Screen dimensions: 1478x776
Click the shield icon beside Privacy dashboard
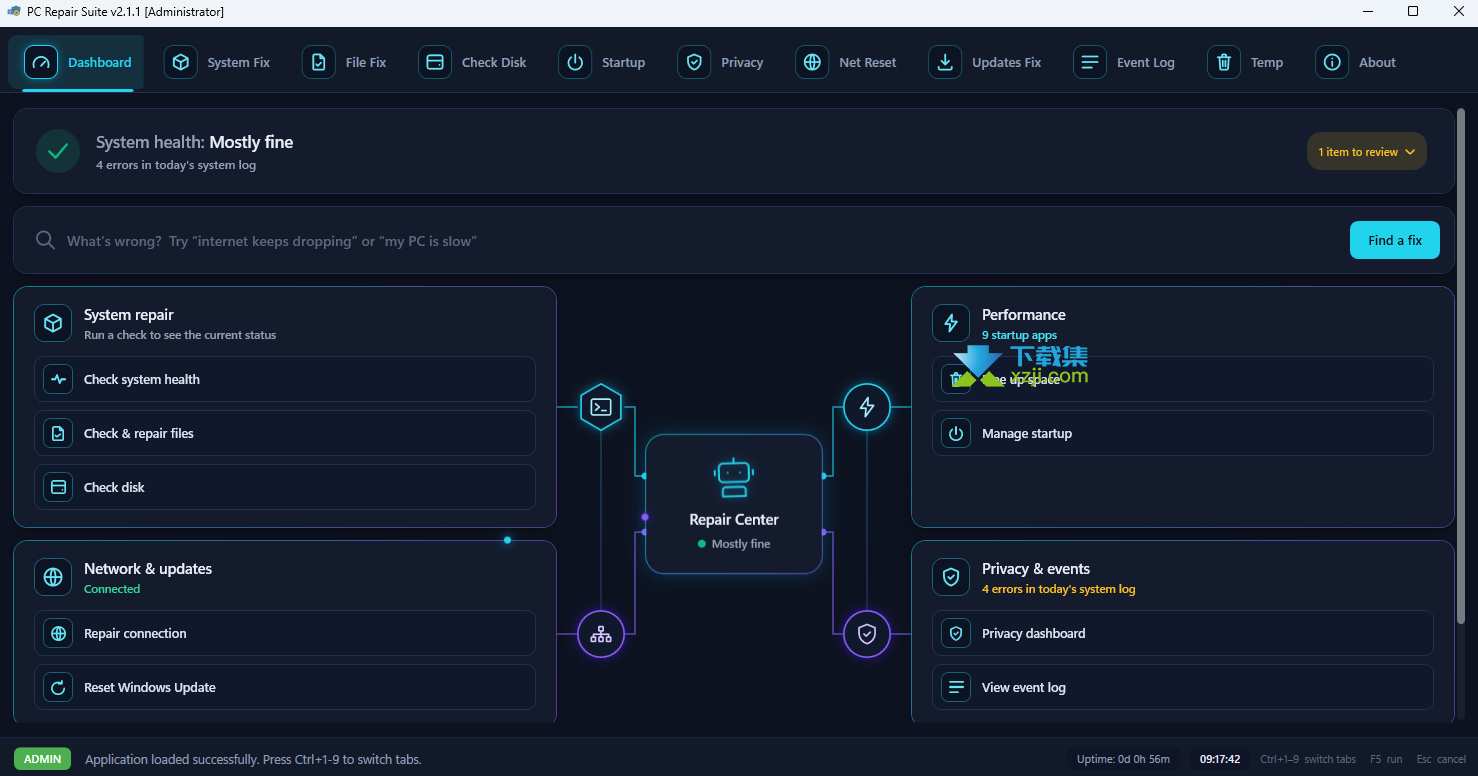tap(956, 633)
